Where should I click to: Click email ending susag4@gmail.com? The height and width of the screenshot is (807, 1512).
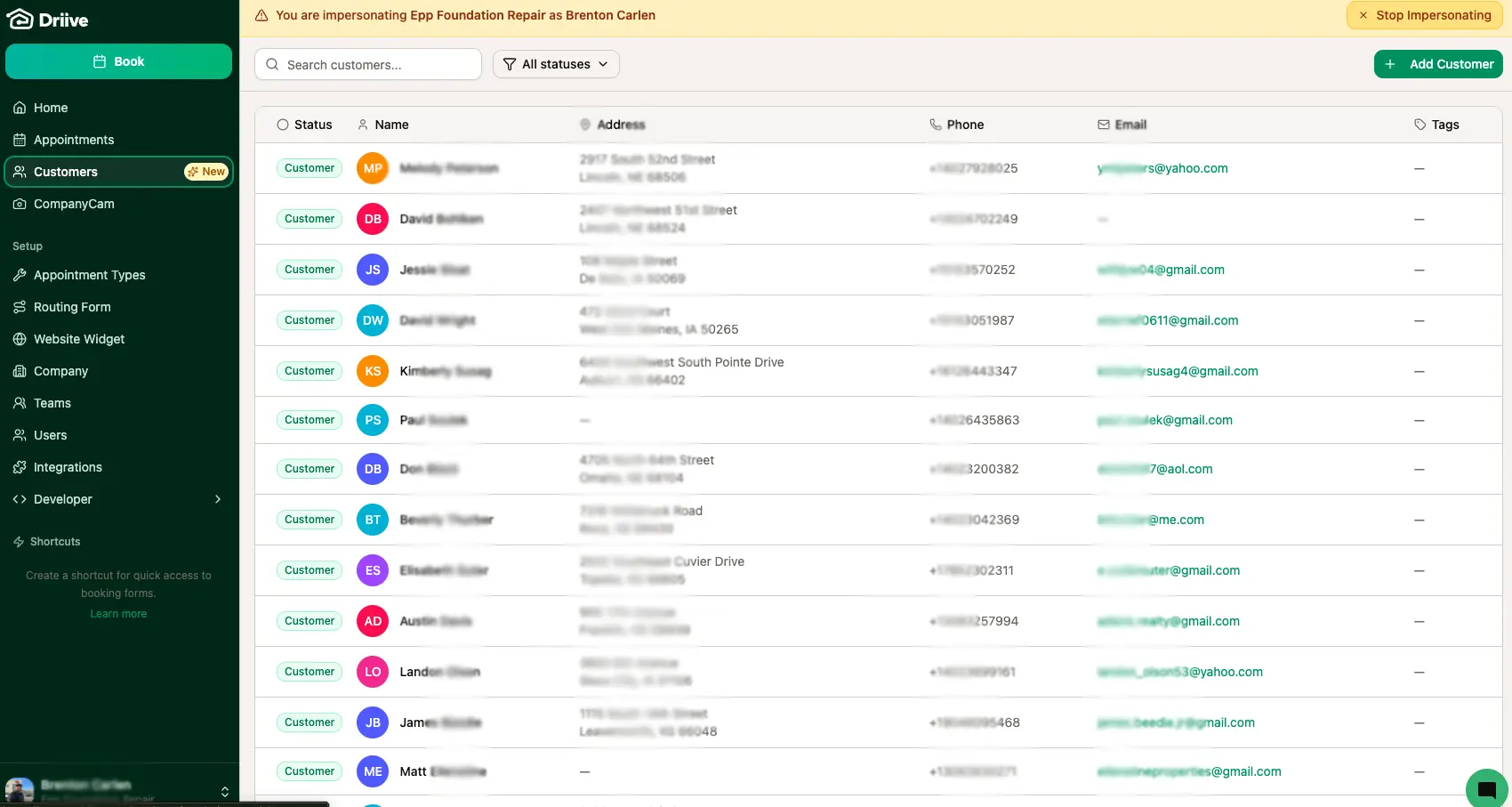point(1178,371)
